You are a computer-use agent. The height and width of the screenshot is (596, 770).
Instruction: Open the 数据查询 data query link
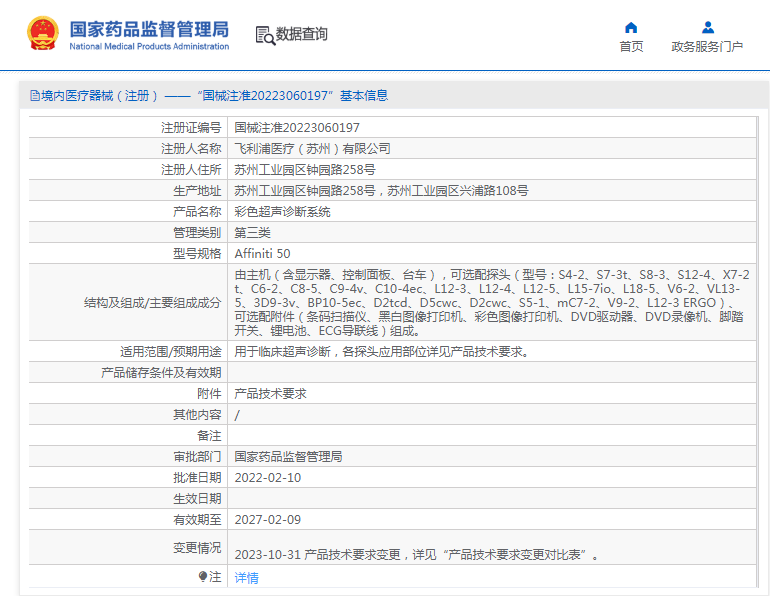pyautogui.click(x=302, y=34)
